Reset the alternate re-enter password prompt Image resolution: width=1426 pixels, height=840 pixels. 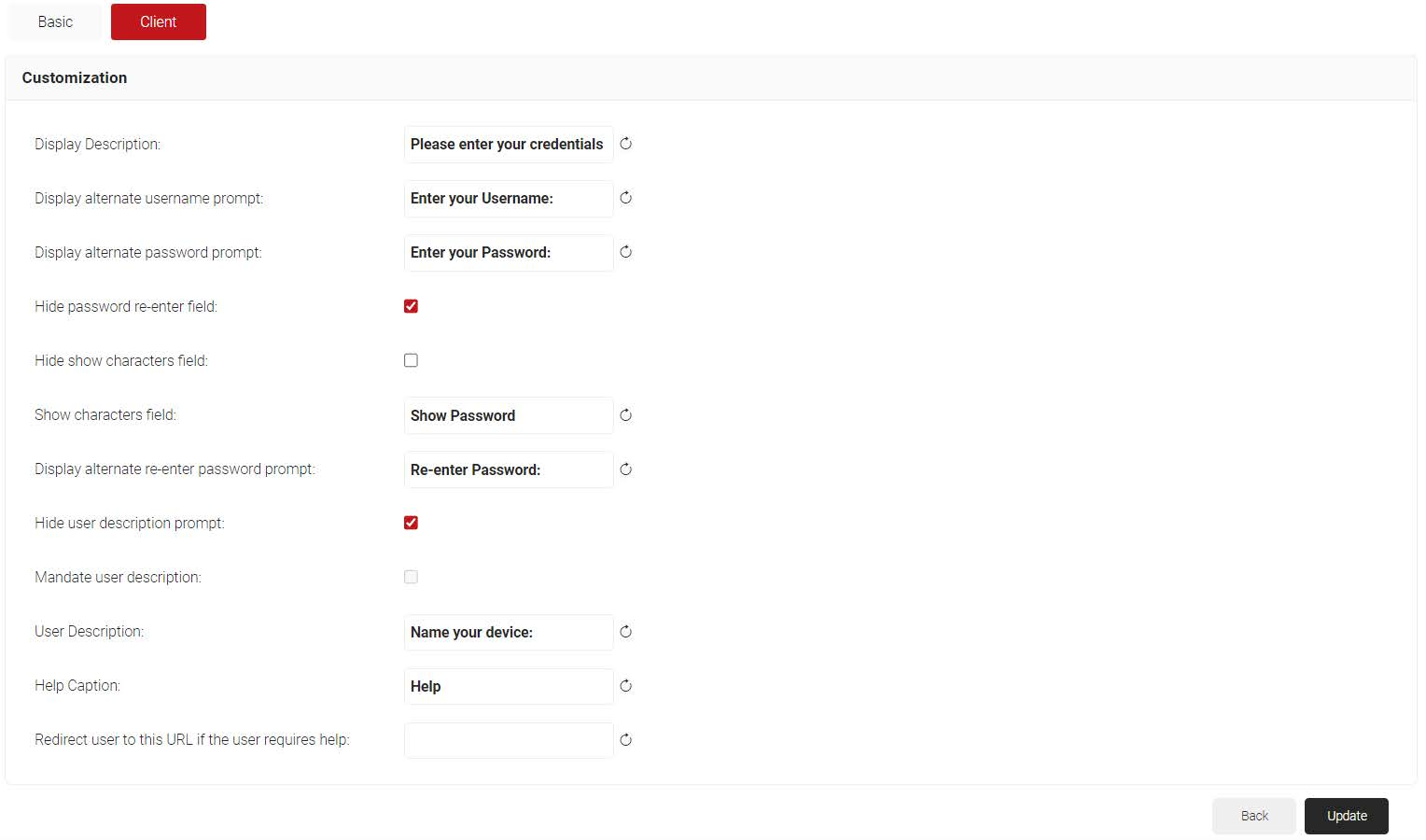tap(626, 469)
